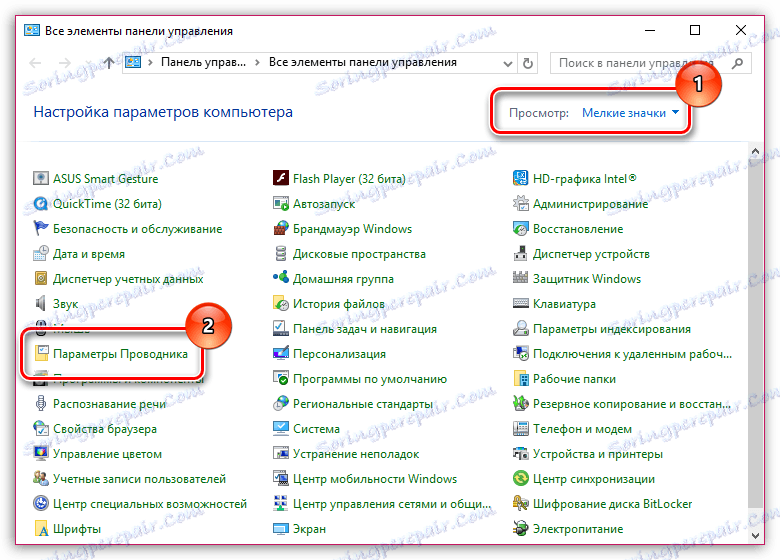The image size is (780, 560).
Task: Open Распознавание речи microphone icon
Action: point(40,403)
